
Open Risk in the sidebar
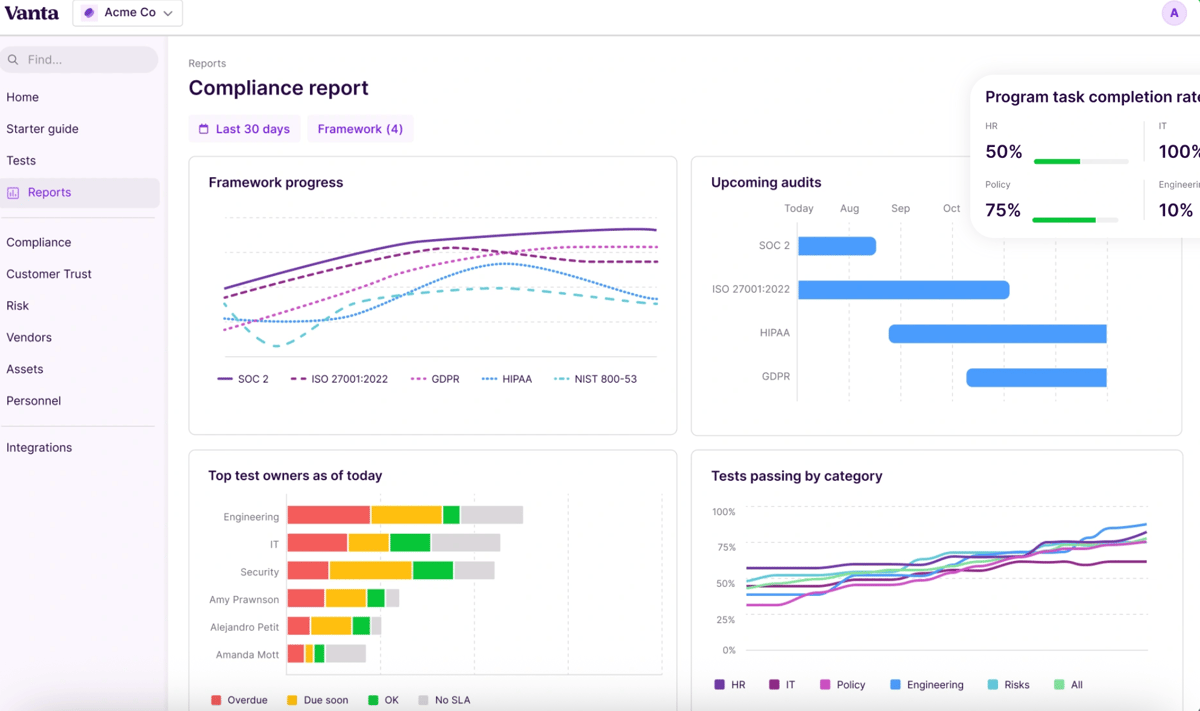point(17,306)
